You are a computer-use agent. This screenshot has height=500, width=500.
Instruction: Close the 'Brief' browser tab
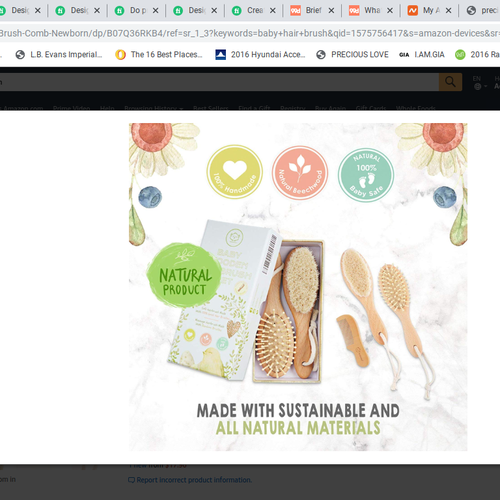pos(331,11)
